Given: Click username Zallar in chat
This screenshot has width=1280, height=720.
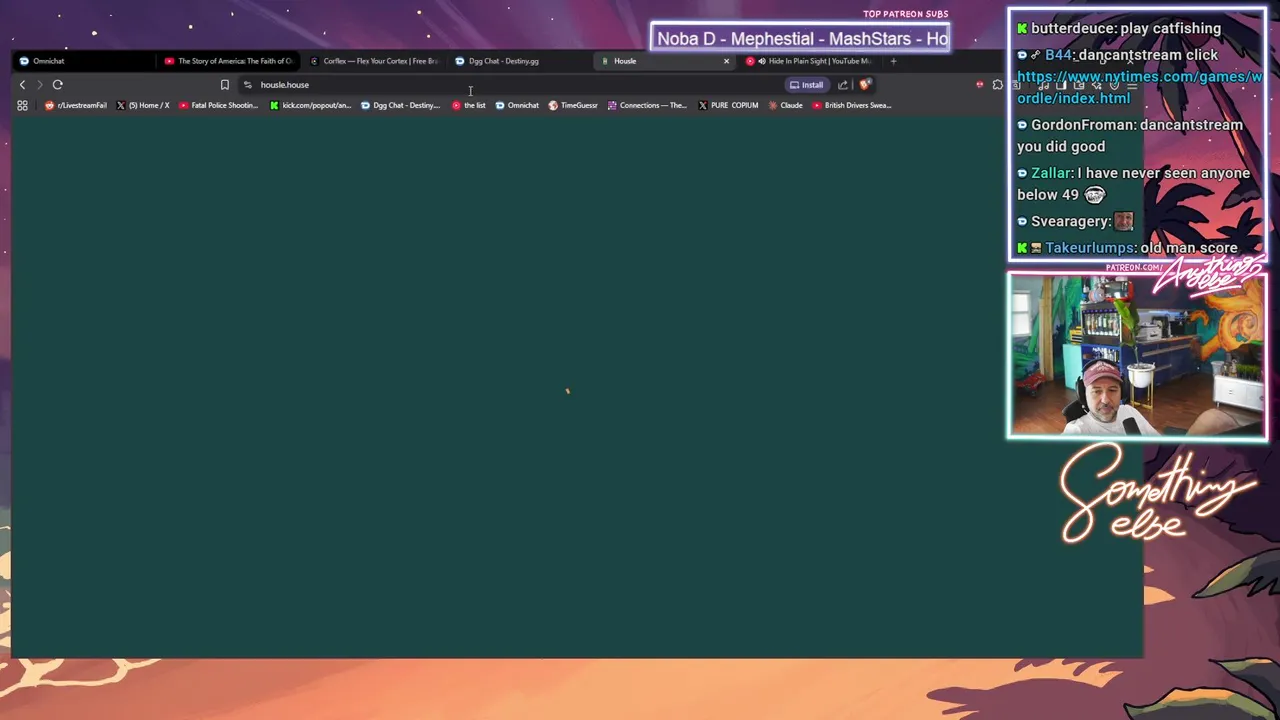Looking at the screenshot, I should tap(1051, 173).
